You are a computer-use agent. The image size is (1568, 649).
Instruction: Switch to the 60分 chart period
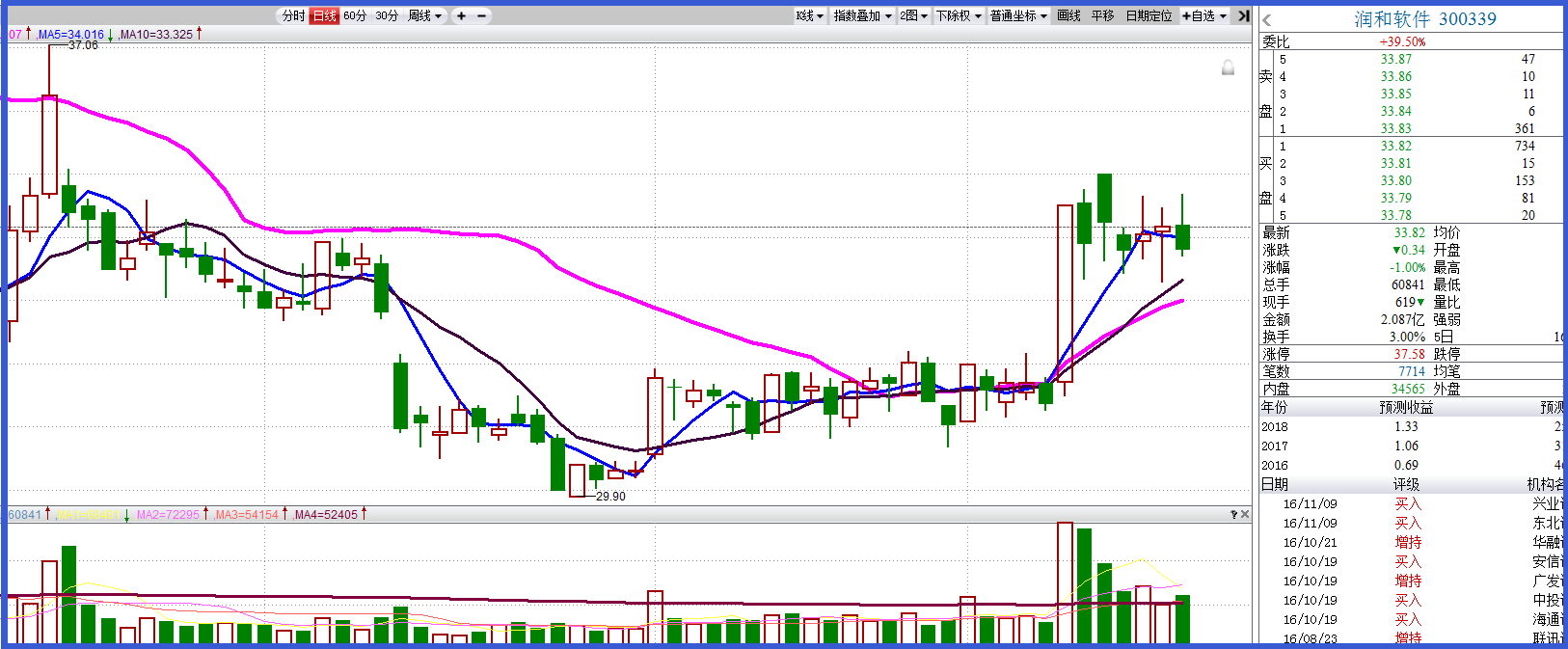coord(355,15)
